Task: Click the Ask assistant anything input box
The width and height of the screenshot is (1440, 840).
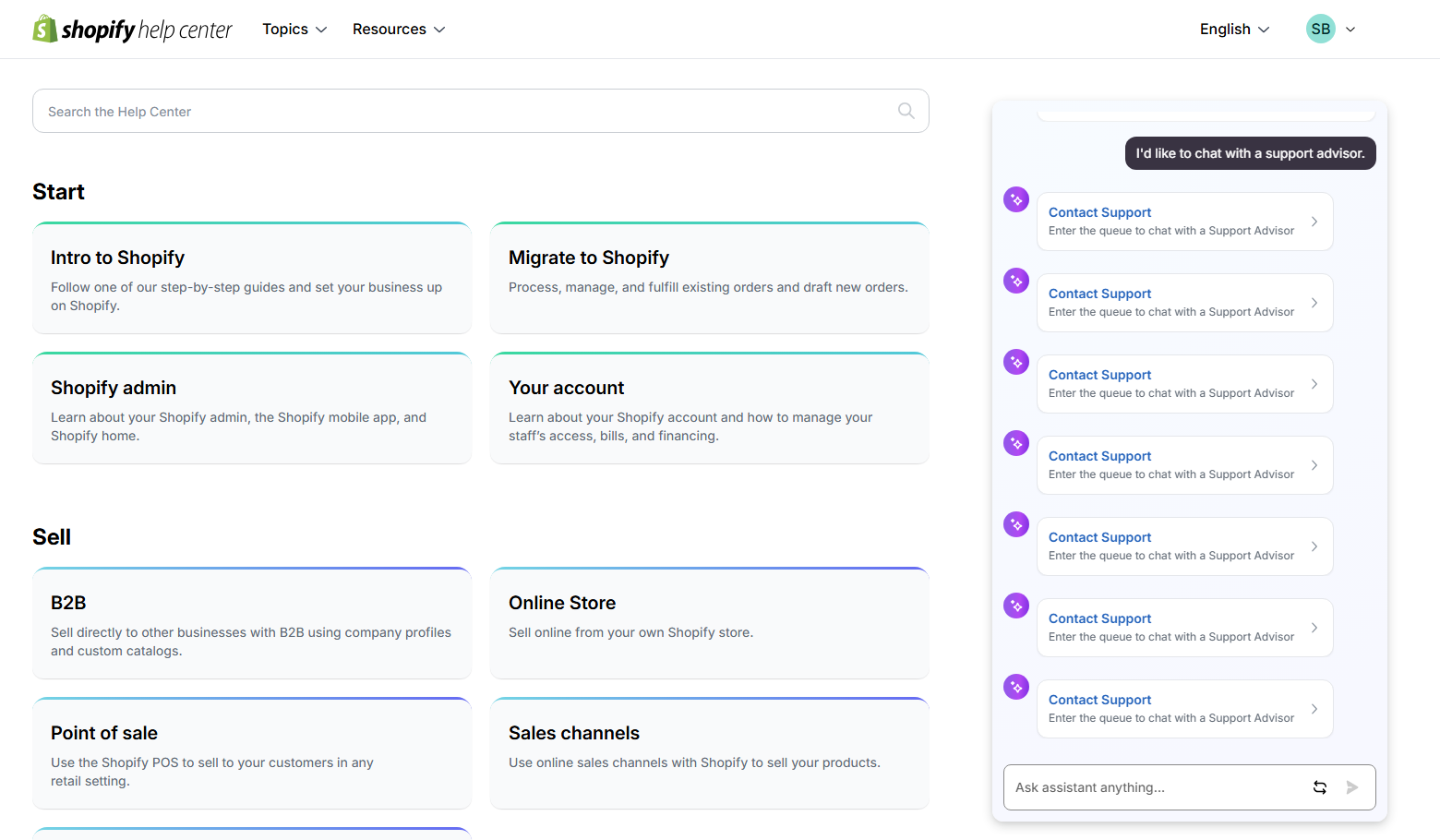Action: pos(1154,787)
